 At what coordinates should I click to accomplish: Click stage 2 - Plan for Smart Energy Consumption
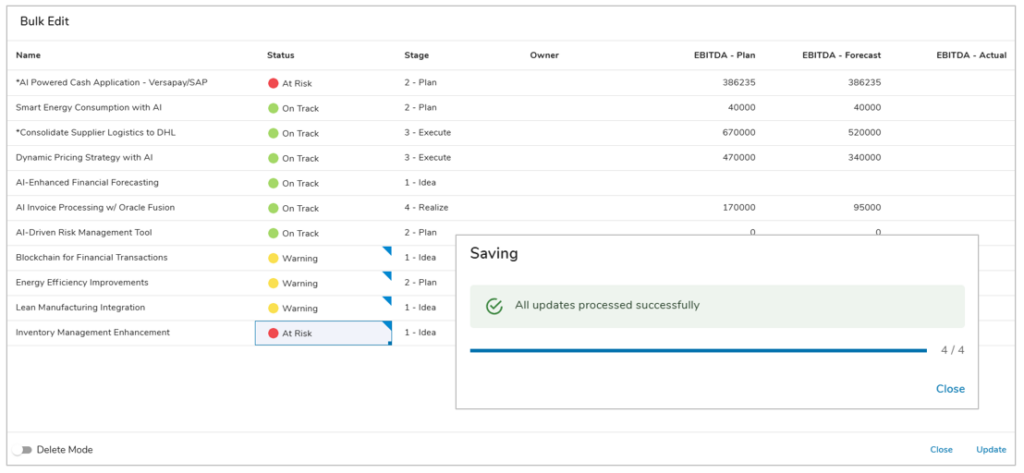[x=421, y=107]
